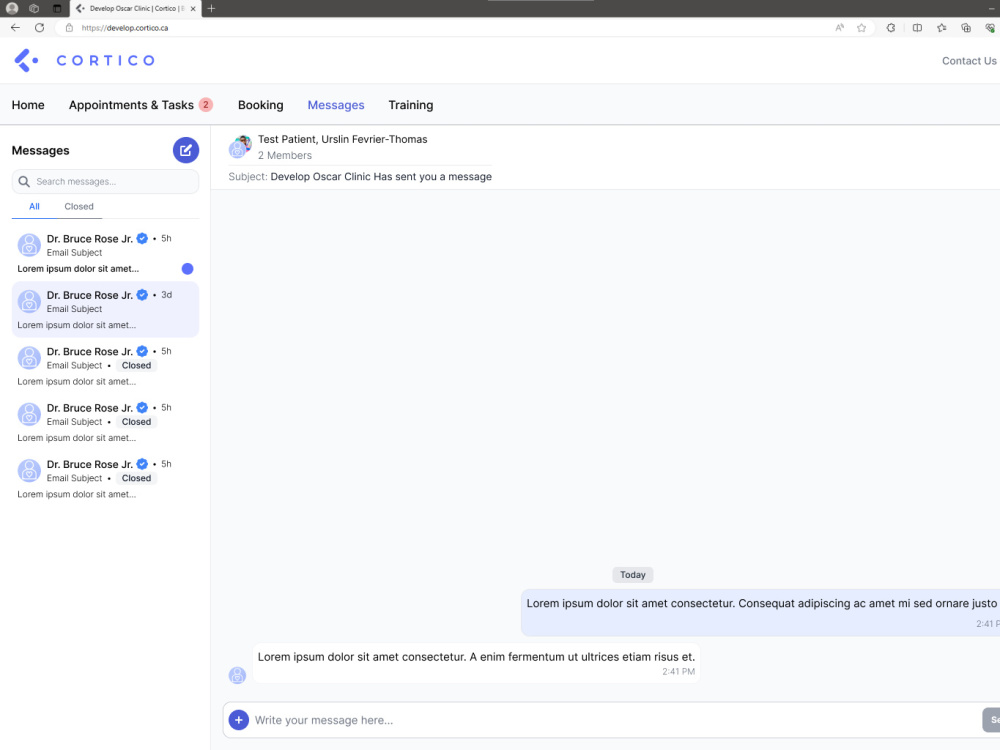Click the favorites star in address bar
1000x750 pixels.
pos(862,27)
